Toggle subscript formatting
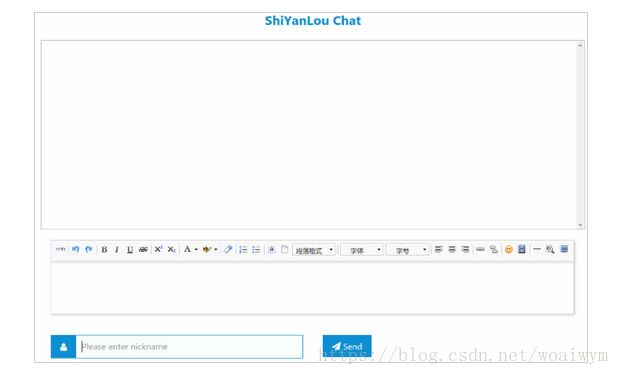This screenshot has width=619, height=375. (x=171, y=249)
